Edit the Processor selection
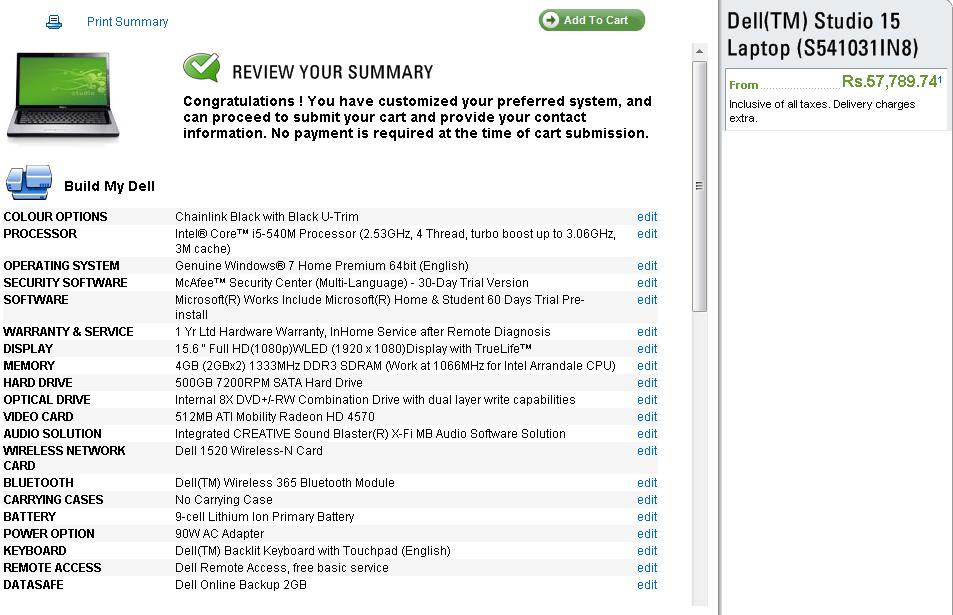The width and height of the screenshot is (953, 615). (x=647, y=234)
